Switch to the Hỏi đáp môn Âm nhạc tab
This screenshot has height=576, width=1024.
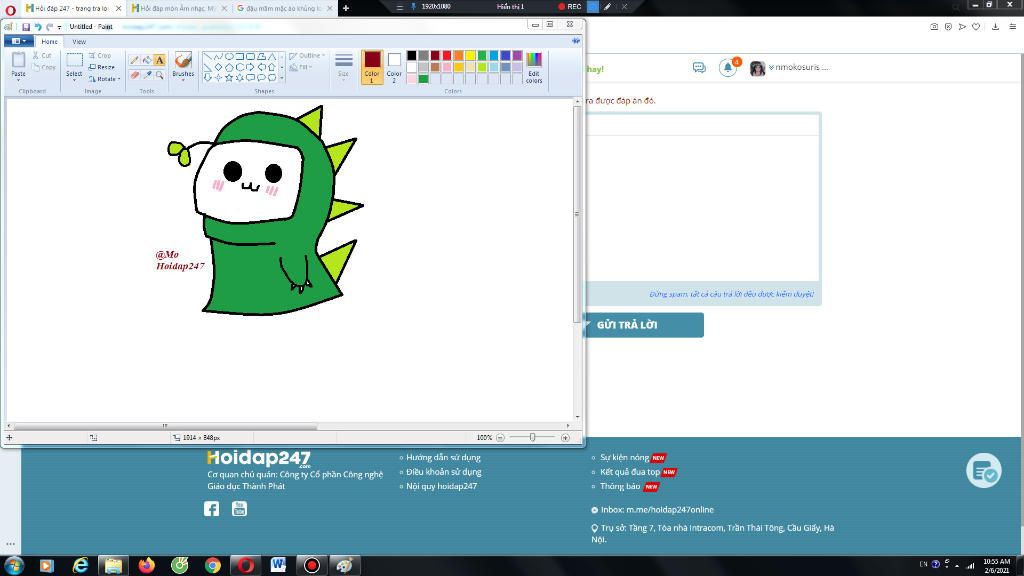click(179, 8)
